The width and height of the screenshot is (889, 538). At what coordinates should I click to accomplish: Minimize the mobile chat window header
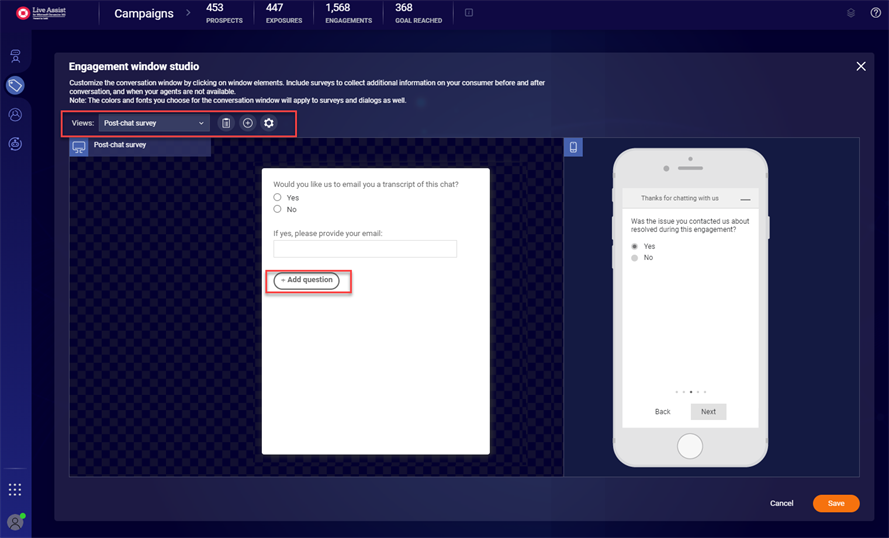click(745, 199)
